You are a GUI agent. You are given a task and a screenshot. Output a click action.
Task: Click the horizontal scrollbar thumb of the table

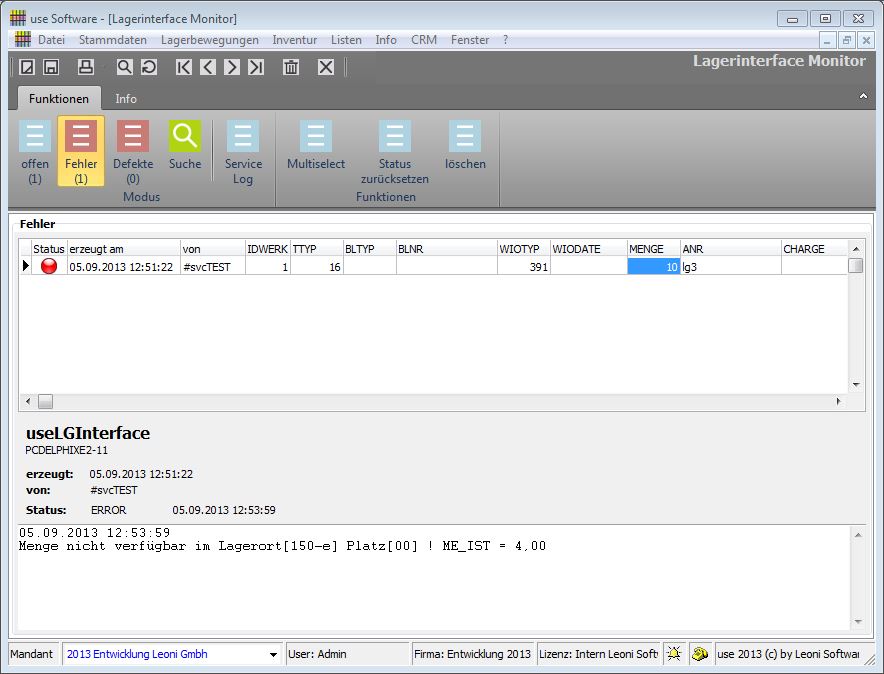pos(45,401)
